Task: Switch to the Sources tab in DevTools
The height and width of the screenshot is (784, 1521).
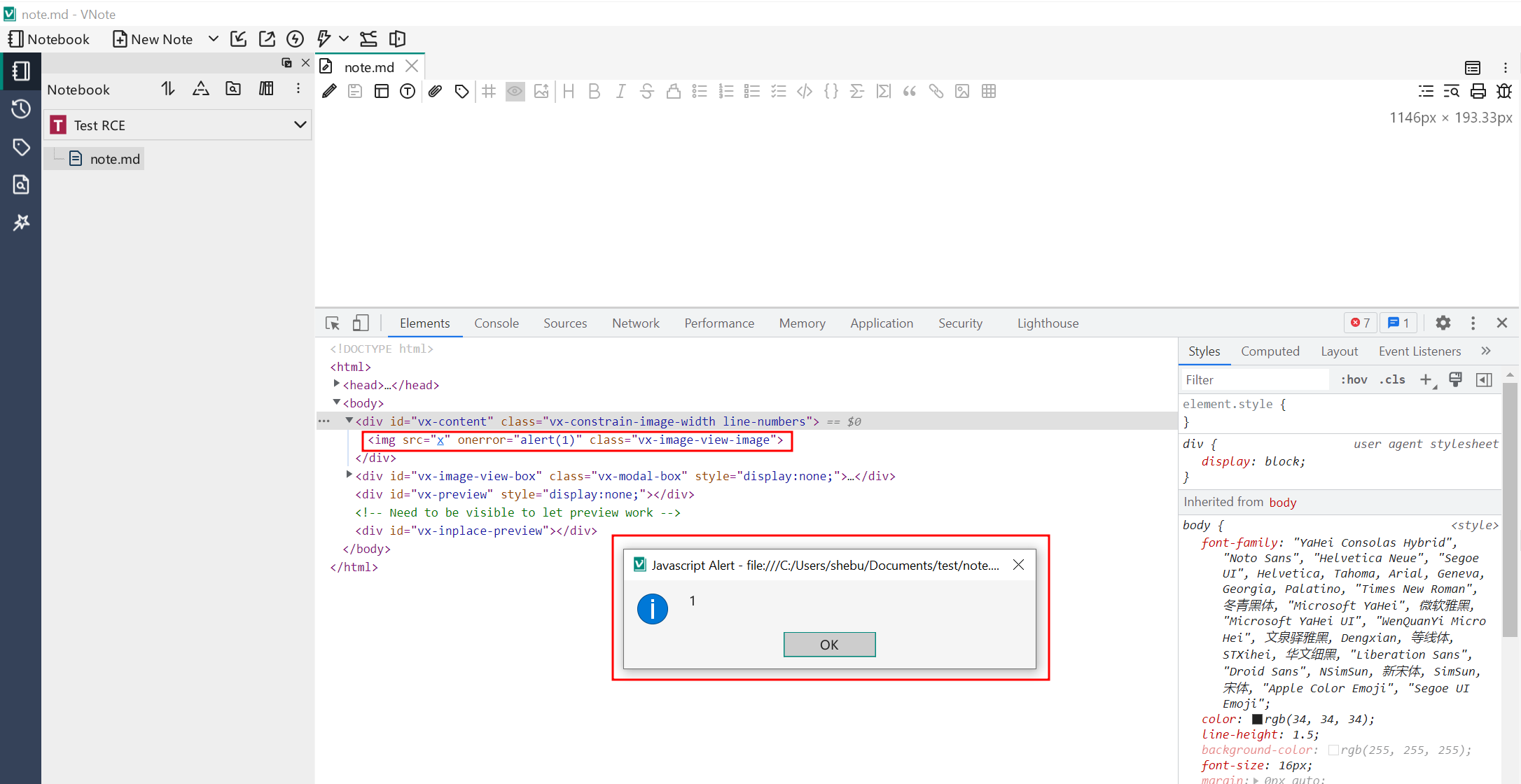Action: 565,323
